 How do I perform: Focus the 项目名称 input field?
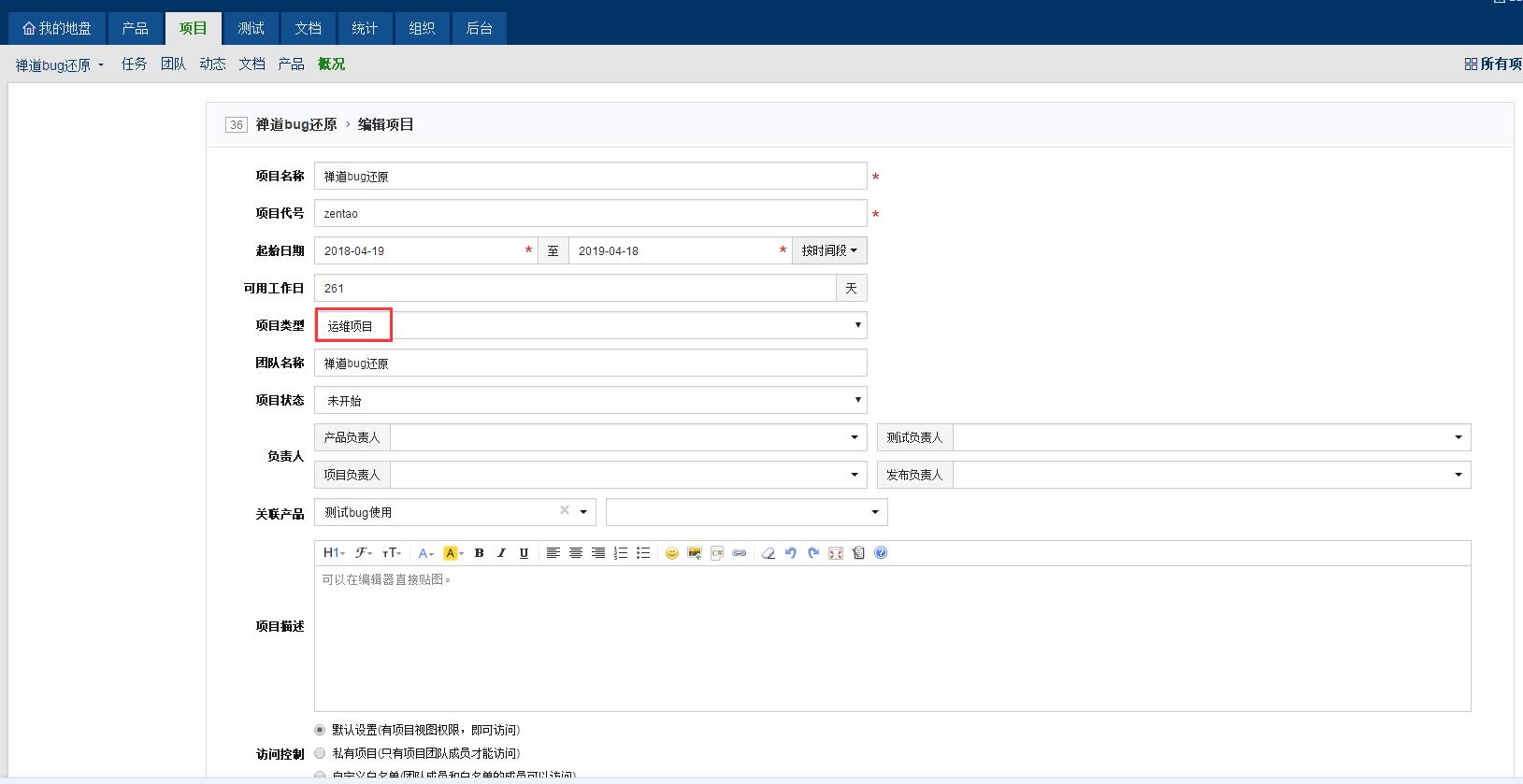pos(591,176)
